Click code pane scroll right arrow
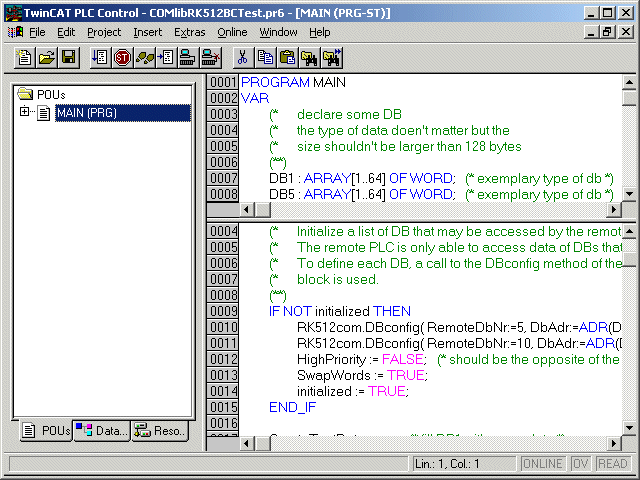This screenshot has width=640, height=480. click(613, 443)
